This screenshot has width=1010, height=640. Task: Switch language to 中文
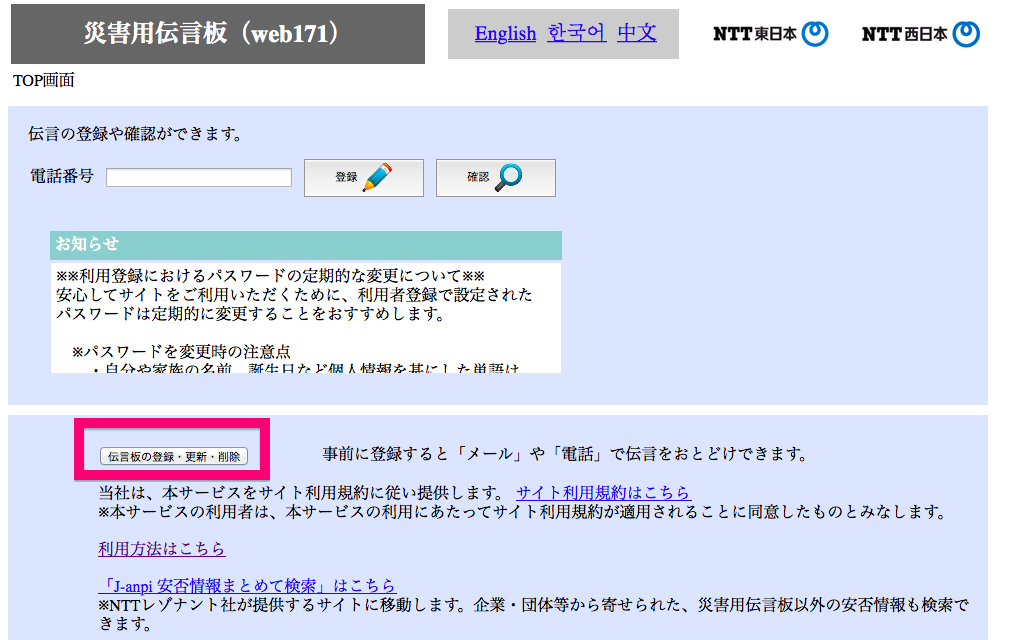pyautogui.click(x=637, y=33)
